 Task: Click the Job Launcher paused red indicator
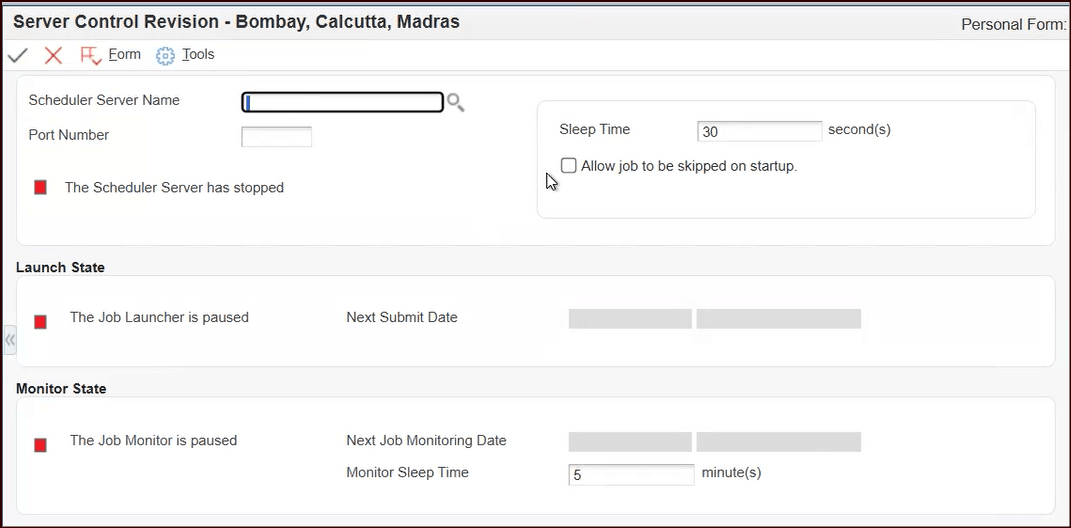41,321
